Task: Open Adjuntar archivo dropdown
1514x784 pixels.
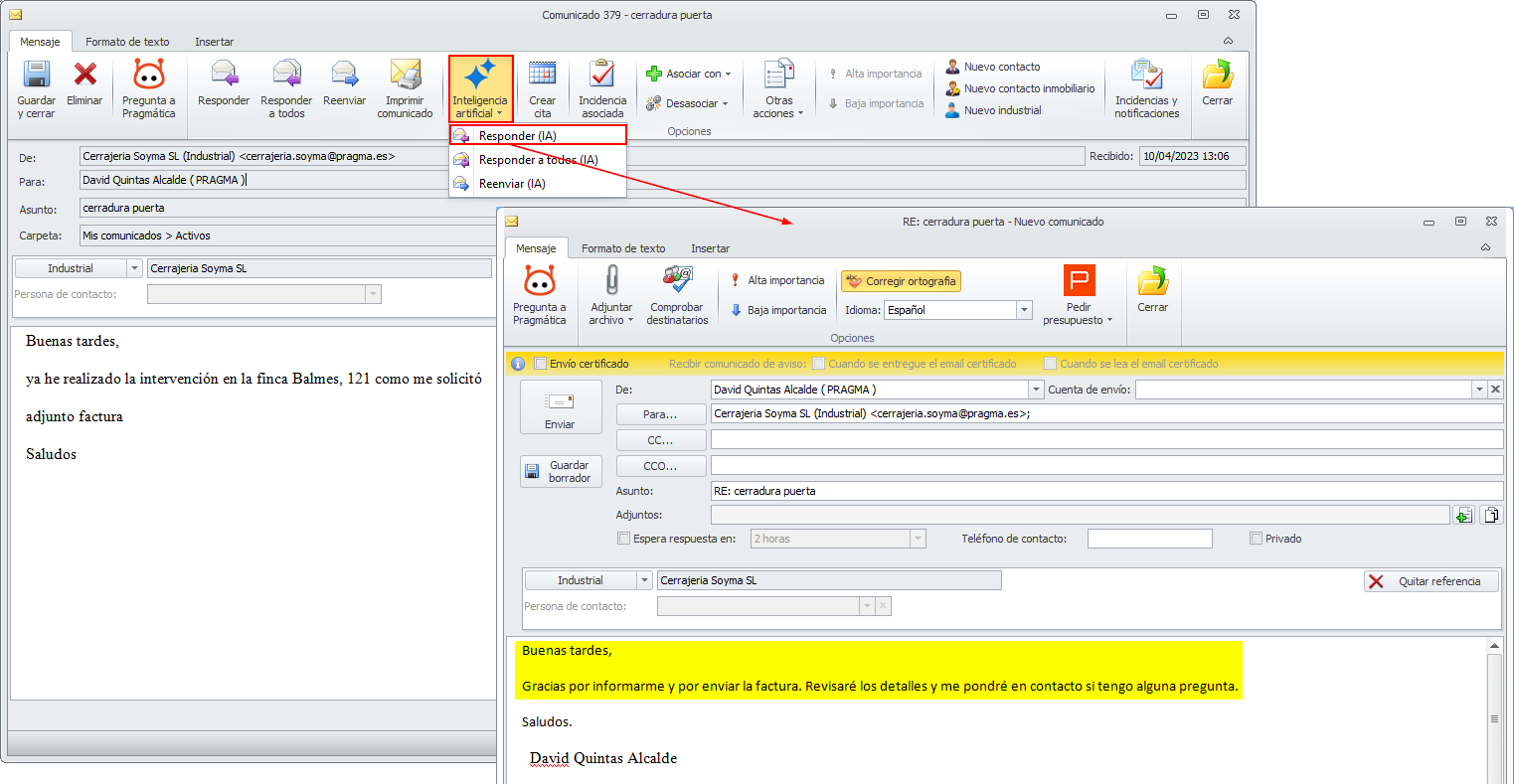Action: tap(611, 296)
